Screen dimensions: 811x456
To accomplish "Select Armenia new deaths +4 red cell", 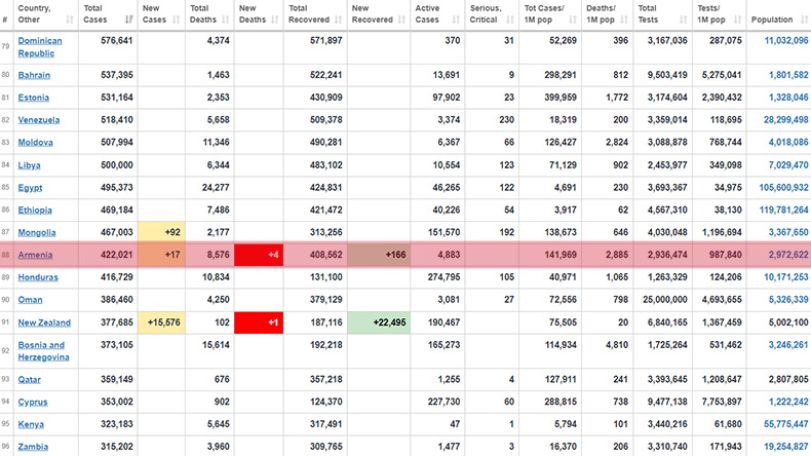I will (x=259, y=255).
